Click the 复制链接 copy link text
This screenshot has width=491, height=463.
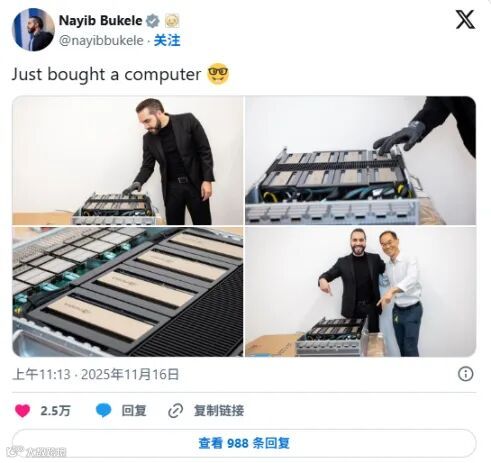coord(219,411)
